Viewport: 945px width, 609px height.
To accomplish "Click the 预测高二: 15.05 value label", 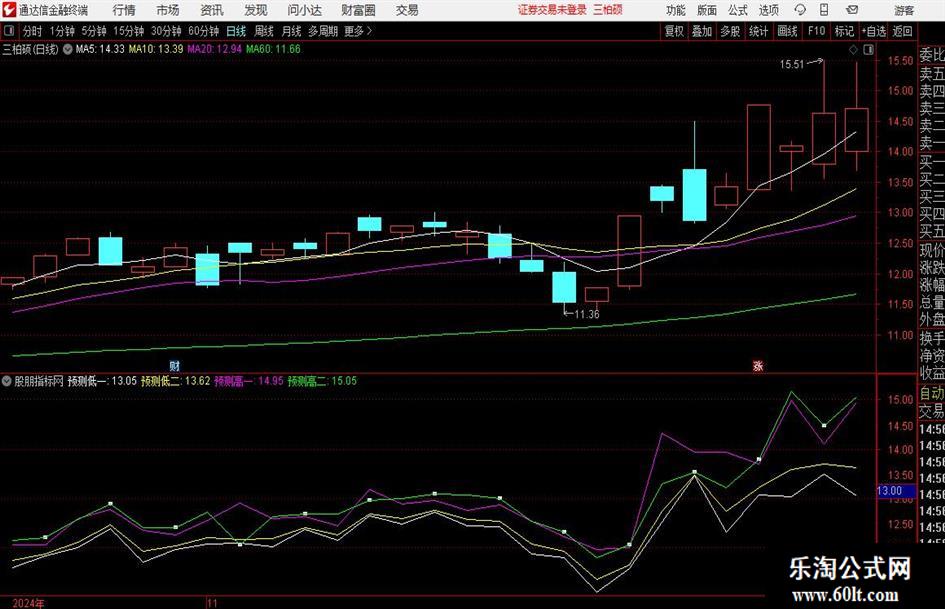I will (322, 381).
